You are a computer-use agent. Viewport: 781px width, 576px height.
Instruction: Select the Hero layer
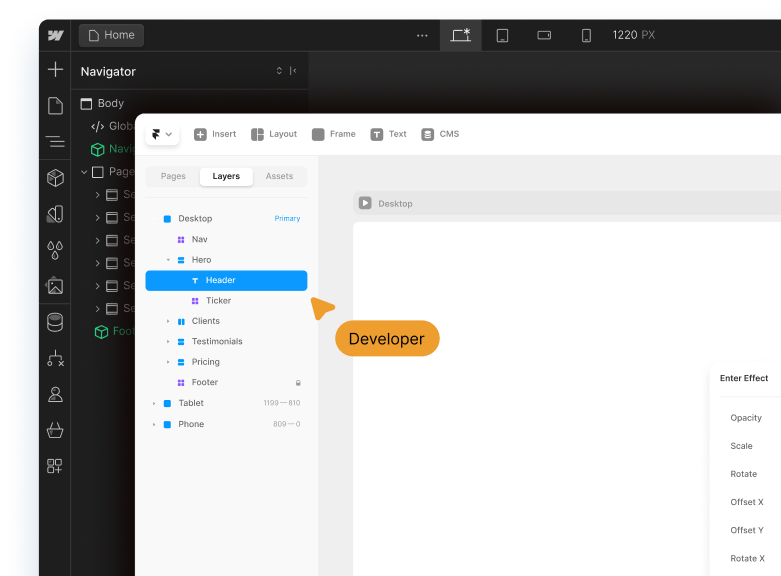point(201,260)
